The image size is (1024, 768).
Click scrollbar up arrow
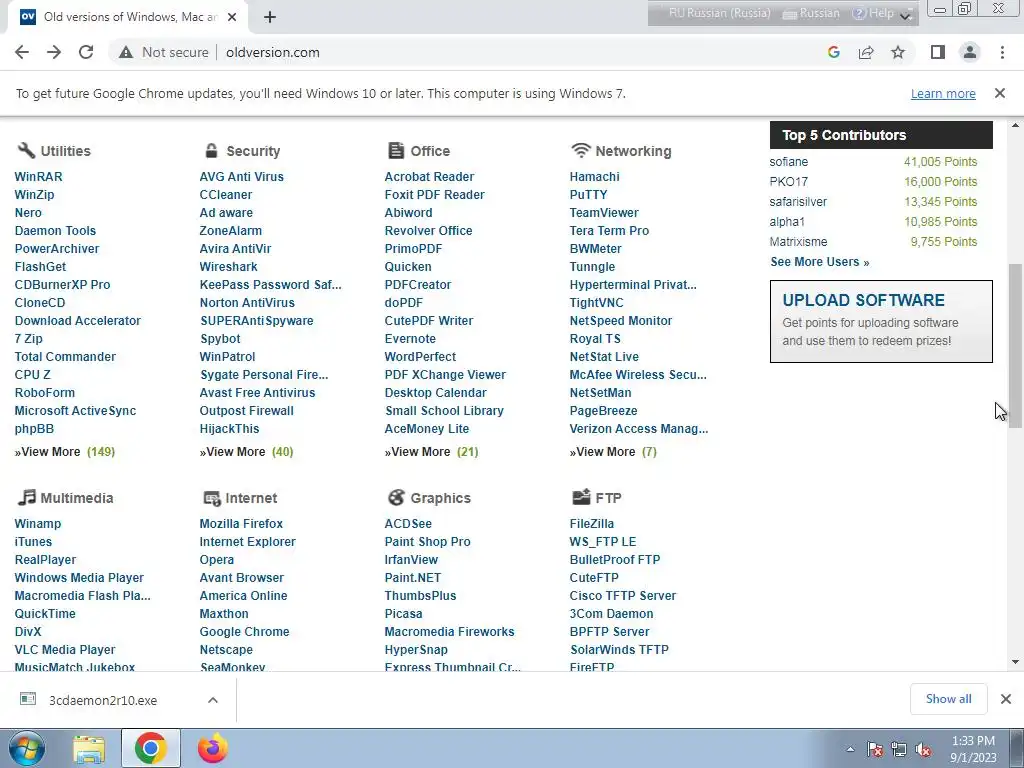1015,125
